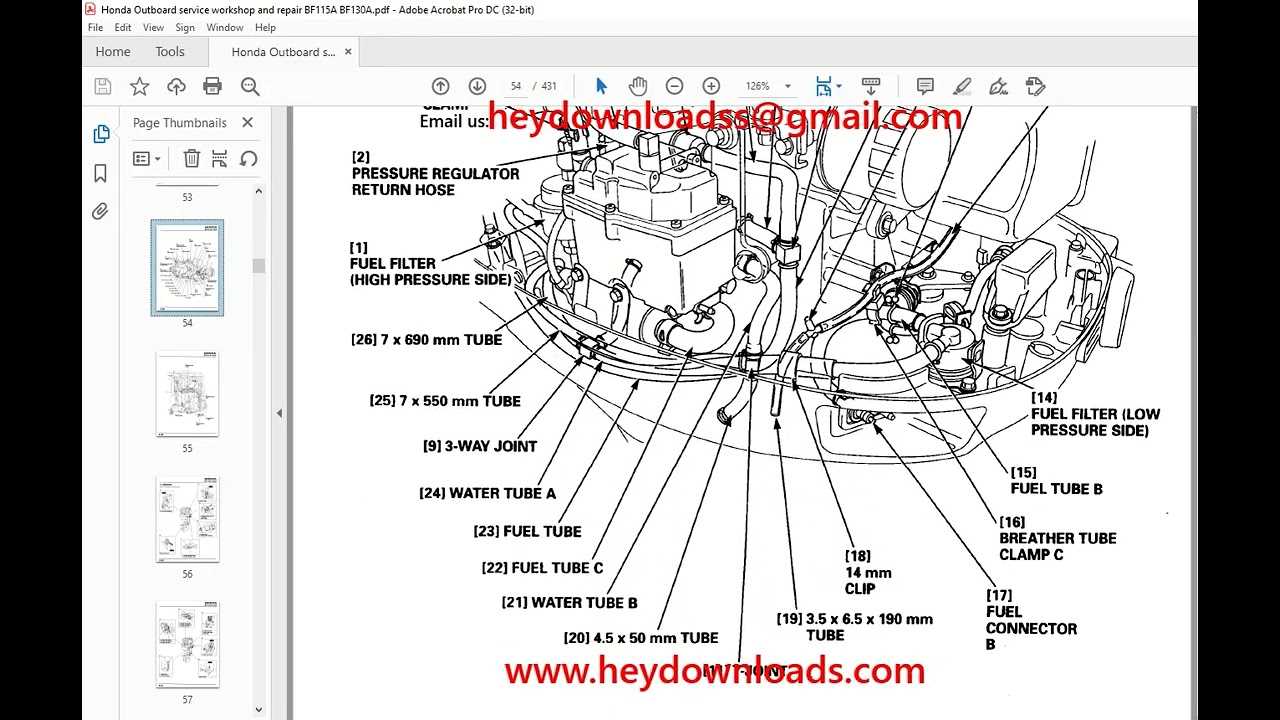The width and height of the screenshot is (1280, 720).
Task: Click the thumbnails scroll down arrow
Action: [259, 710]
